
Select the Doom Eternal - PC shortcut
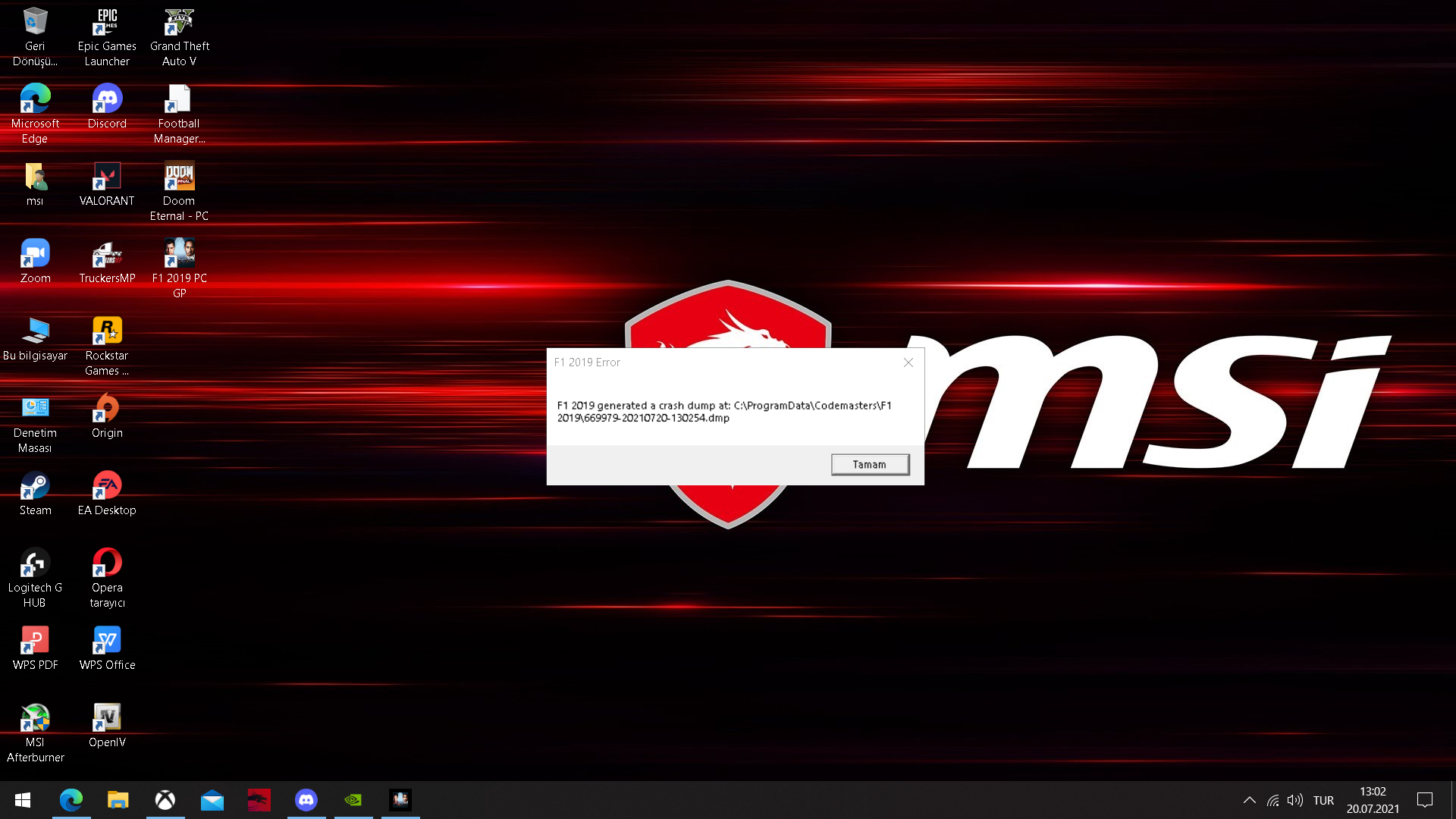(180, 191)
